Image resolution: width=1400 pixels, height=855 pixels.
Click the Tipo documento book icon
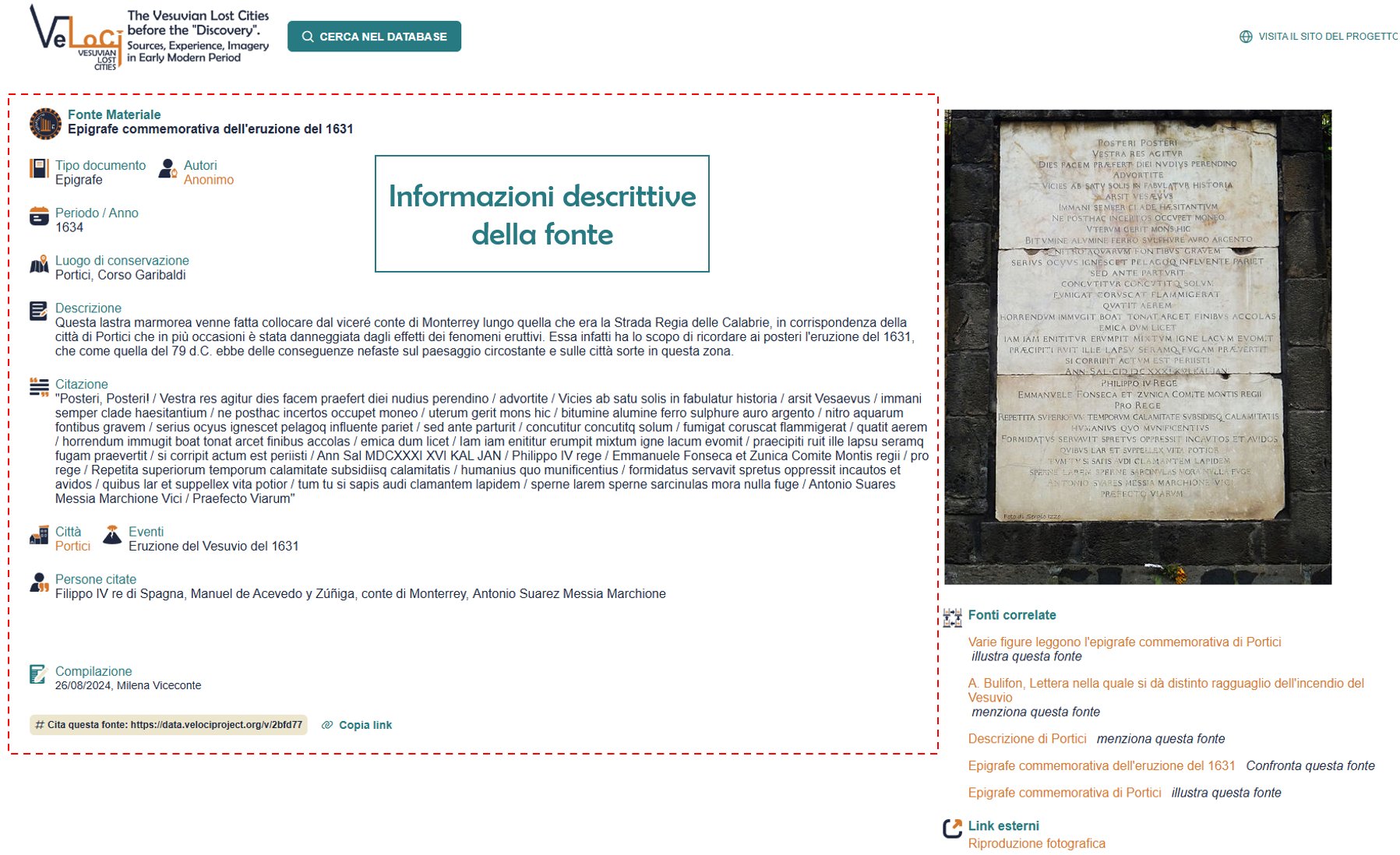pos(39,168)
